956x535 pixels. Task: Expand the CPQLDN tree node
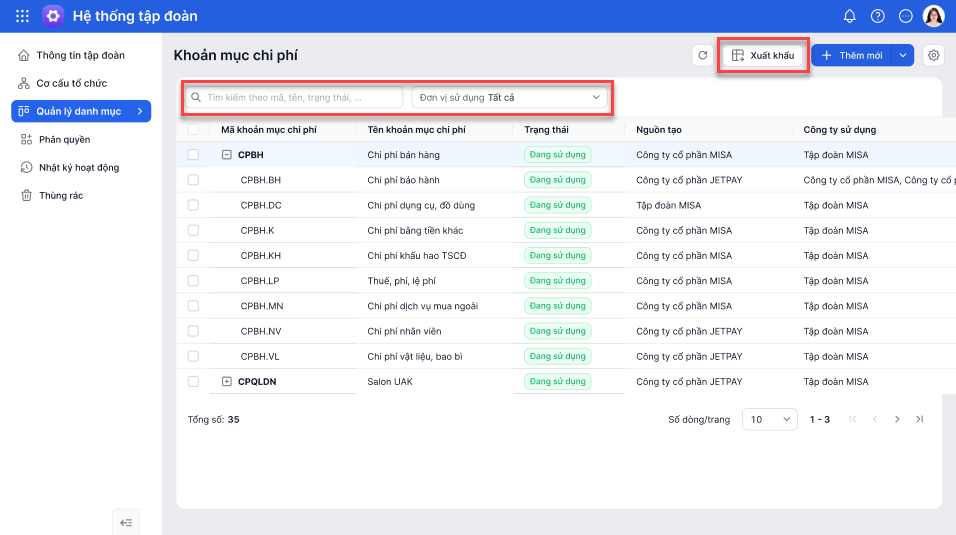tap(227, 381)
